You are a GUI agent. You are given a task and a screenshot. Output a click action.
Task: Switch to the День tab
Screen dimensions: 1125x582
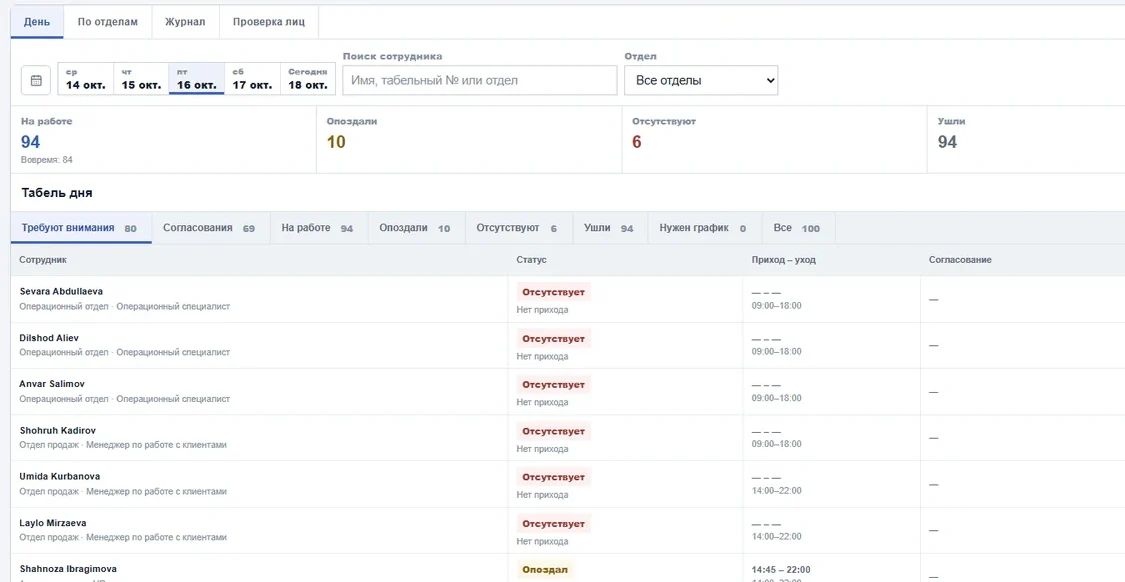coord(37,22)
